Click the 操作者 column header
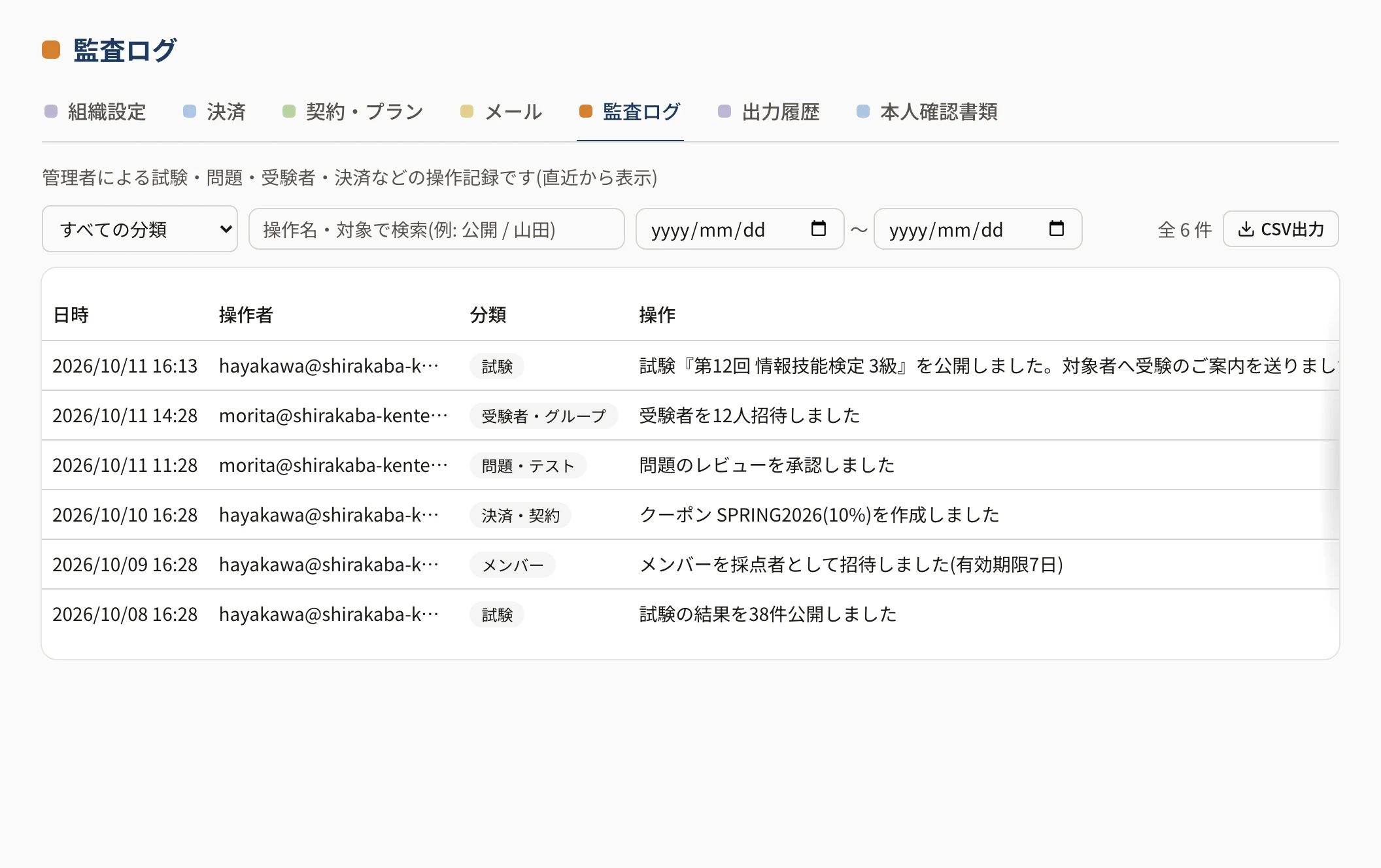 [x=246, y=315]
